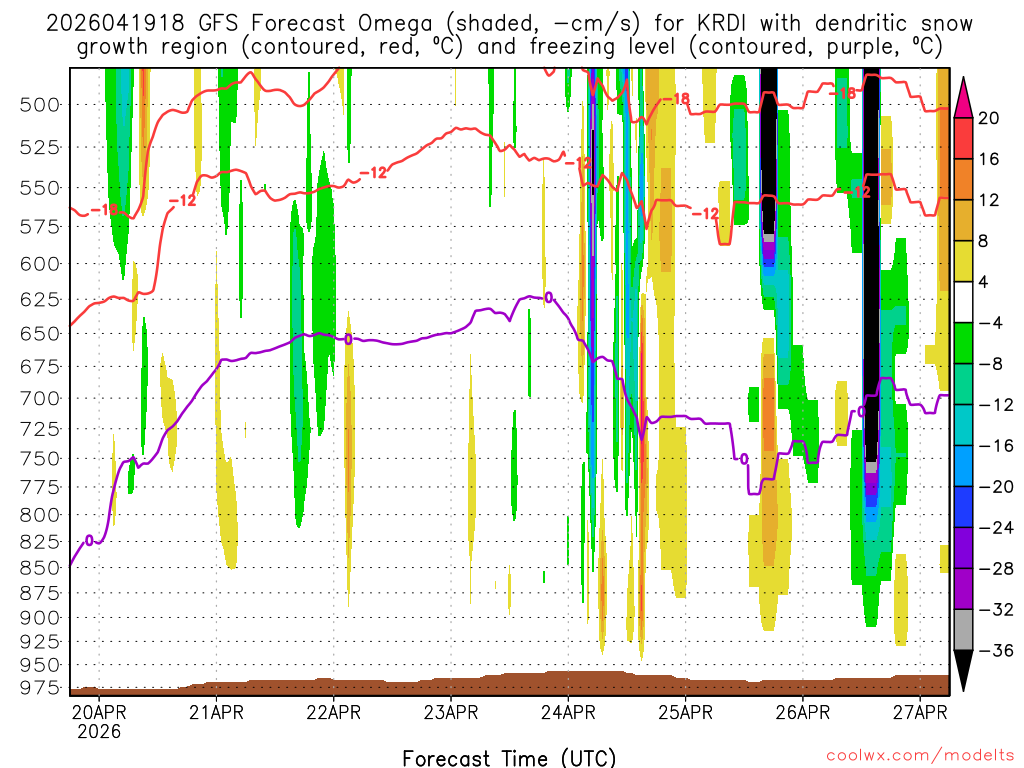
Task: Click the pink upper arrow of the colorbar
Action: 963,99
